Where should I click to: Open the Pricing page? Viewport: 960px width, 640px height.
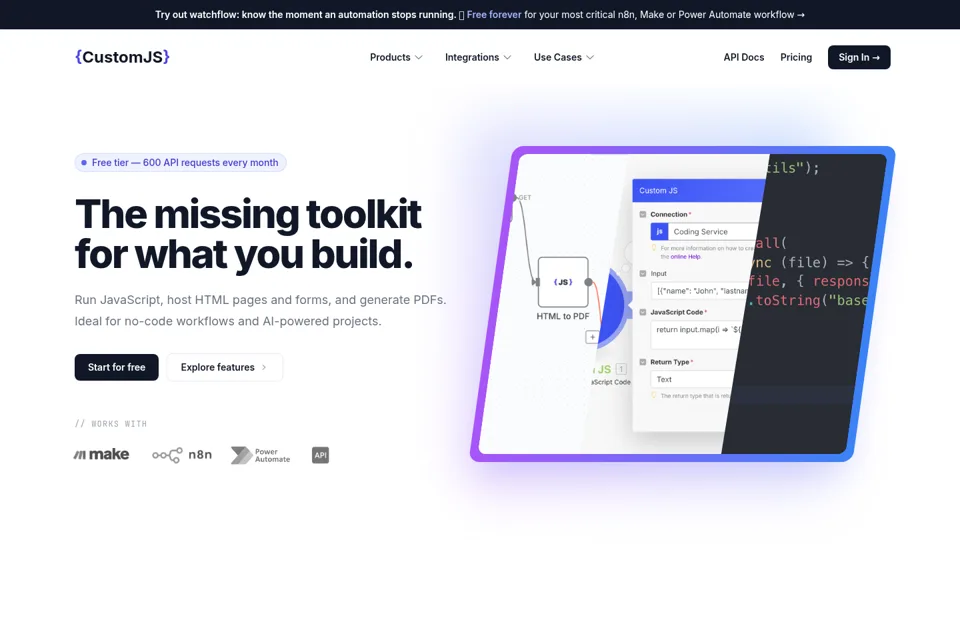pos(795,57)
